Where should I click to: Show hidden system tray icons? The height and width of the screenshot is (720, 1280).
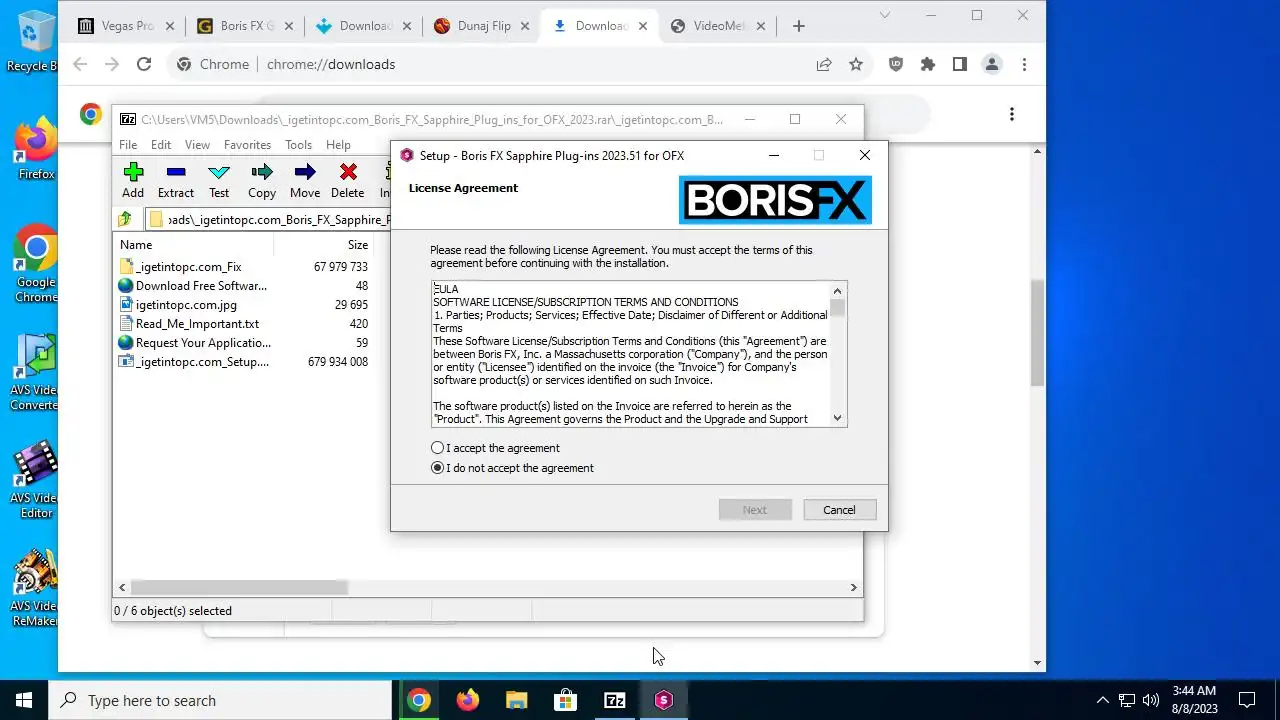(1102, 700)
